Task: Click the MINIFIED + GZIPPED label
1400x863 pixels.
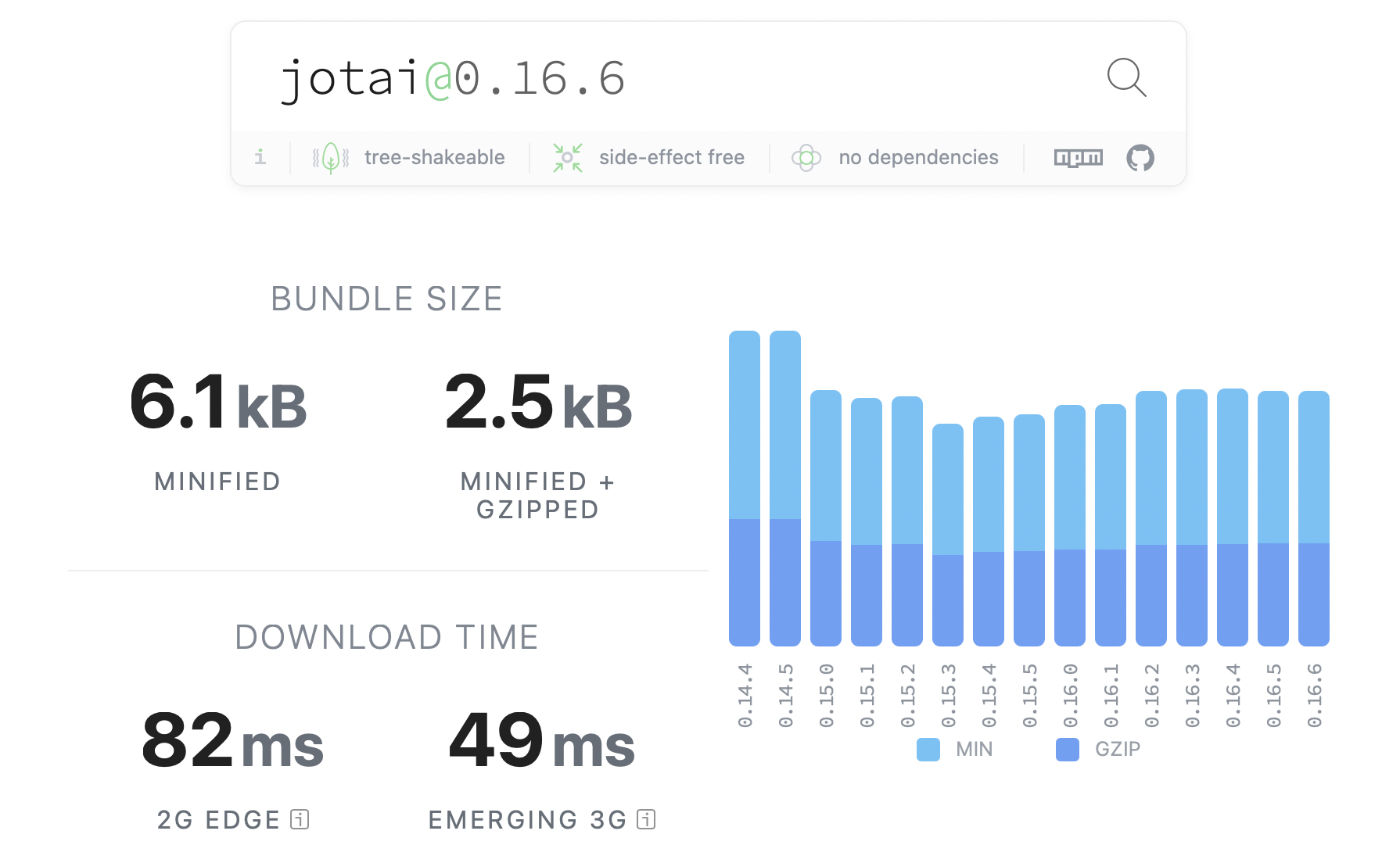Action: pos(538,495)
